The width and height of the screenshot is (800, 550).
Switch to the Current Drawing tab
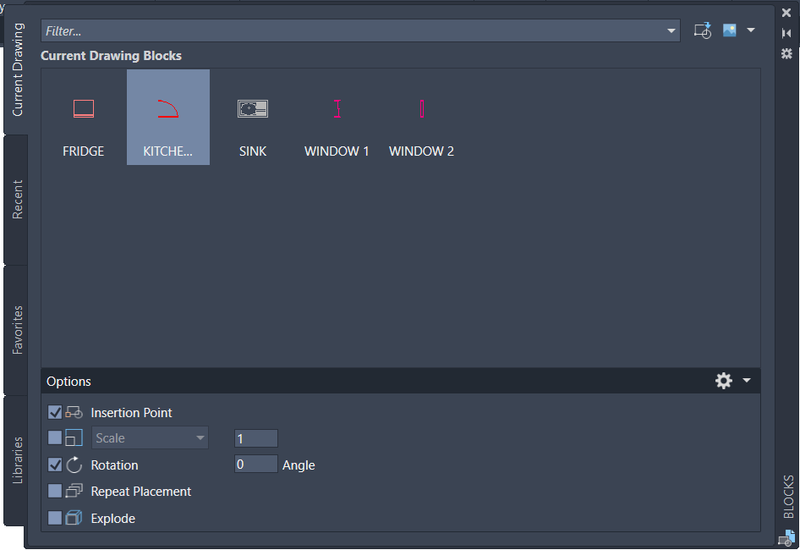[x=17, y=70]
